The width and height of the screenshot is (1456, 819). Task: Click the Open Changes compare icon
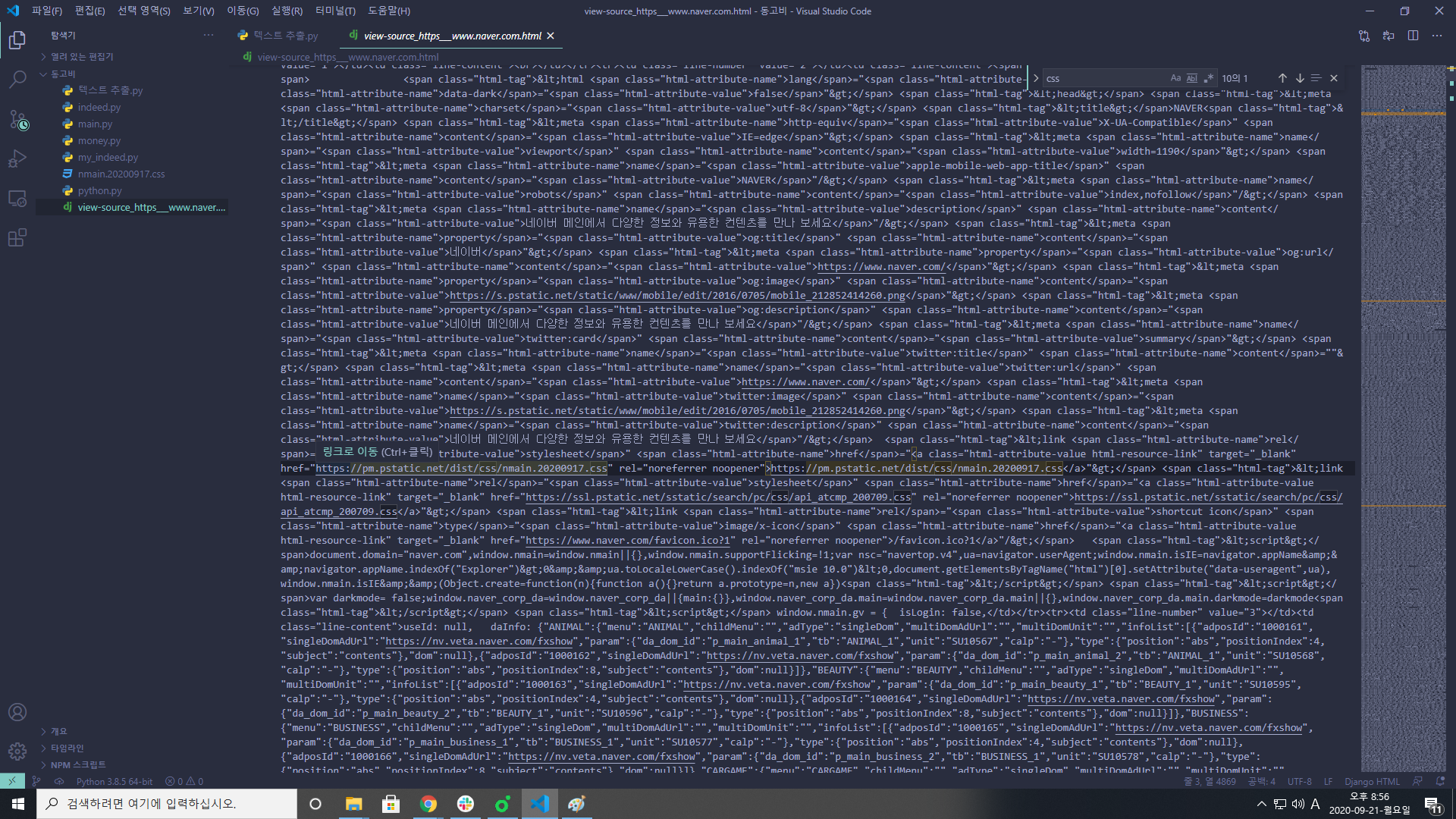[x=1364, y=36]
